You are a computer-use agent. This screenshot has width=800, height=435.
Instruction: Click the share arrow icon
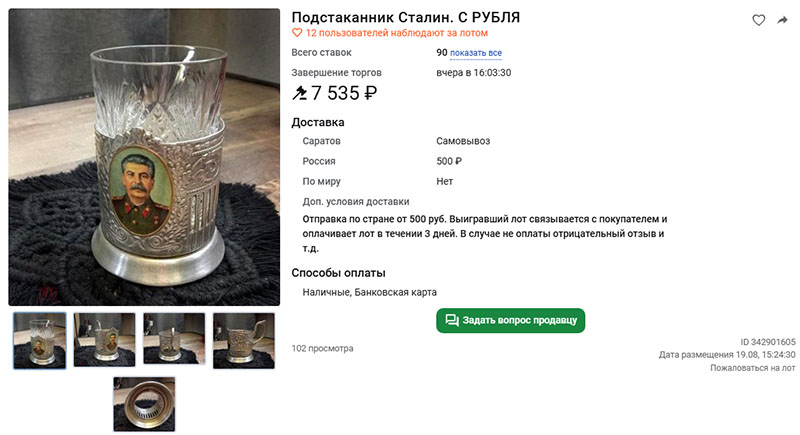[782, 20]
